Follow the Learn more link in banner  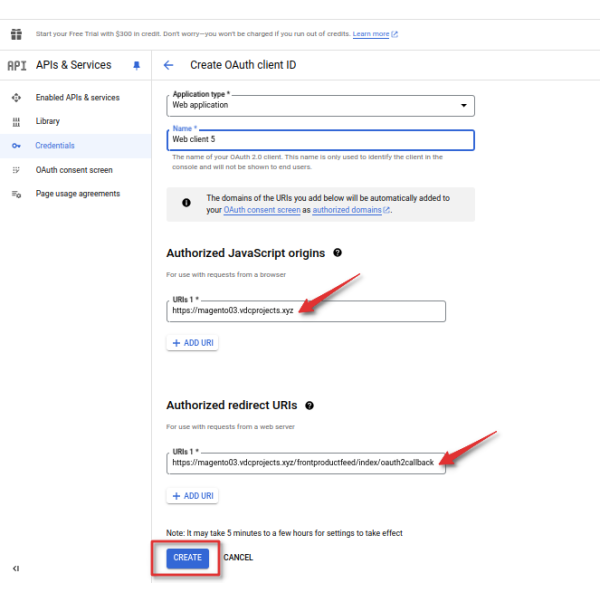point(371,34)
